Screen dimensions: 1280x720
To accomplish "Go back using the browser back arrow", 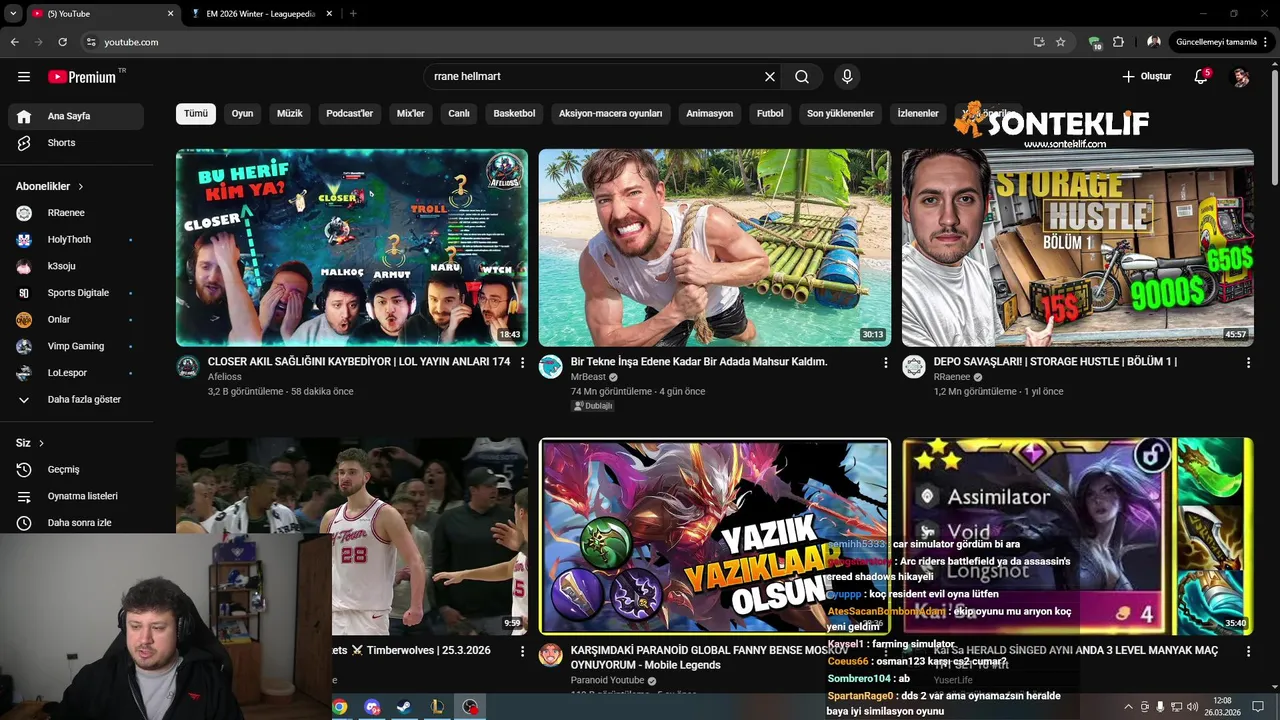I will coord(14,42).
